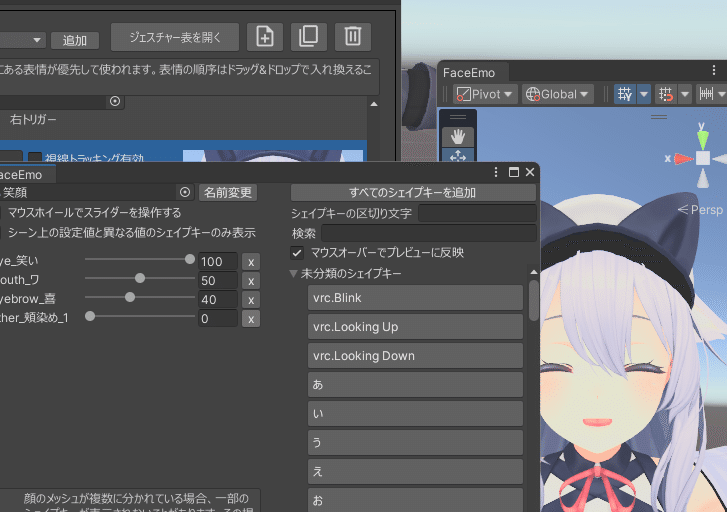Screen dimensions: 727x512
Task: Click the red X axis gizmo cone
Action: tap(683, 159)
